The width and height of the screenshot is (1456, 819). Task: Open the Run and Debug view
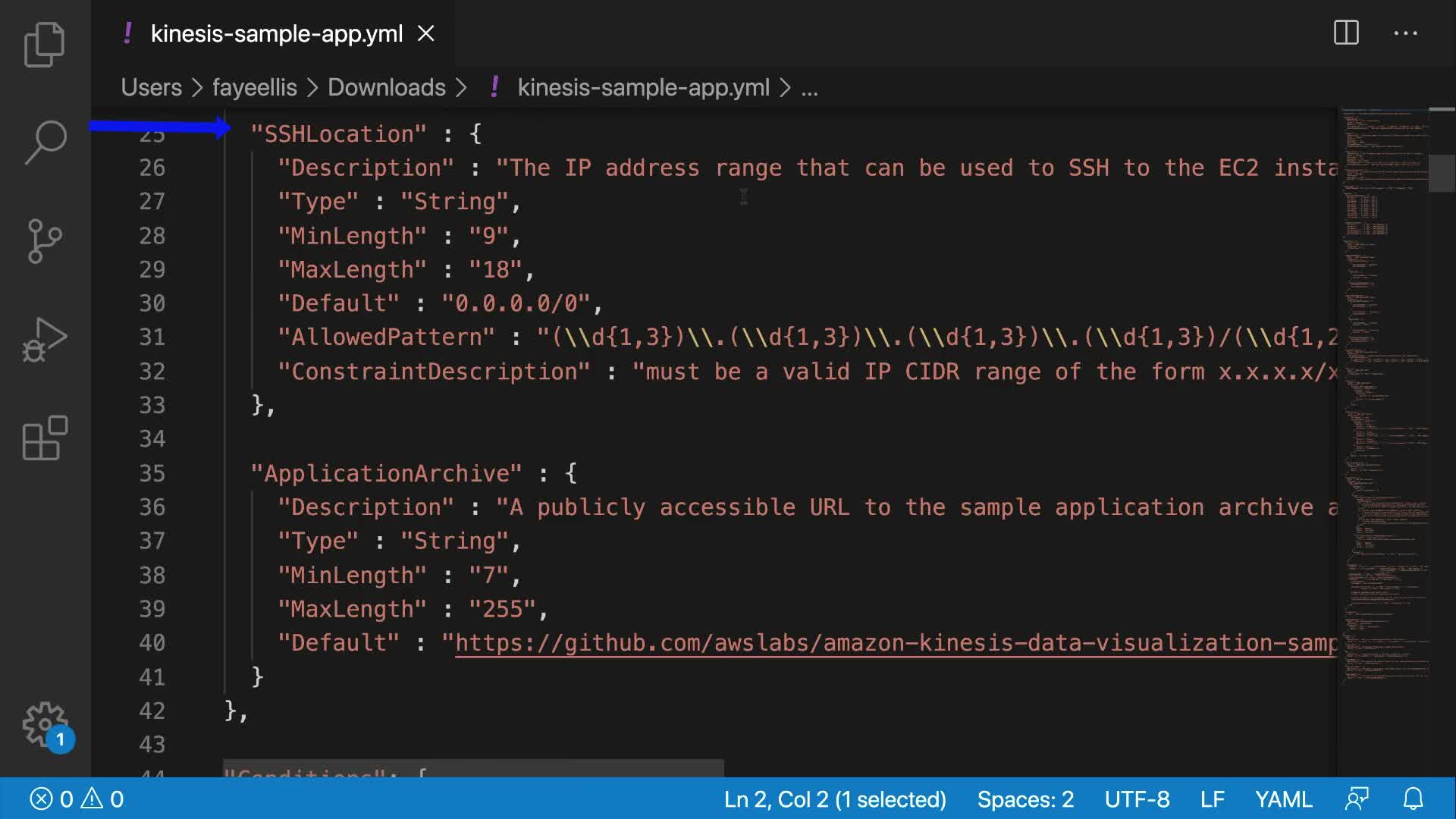pos(45,339)
